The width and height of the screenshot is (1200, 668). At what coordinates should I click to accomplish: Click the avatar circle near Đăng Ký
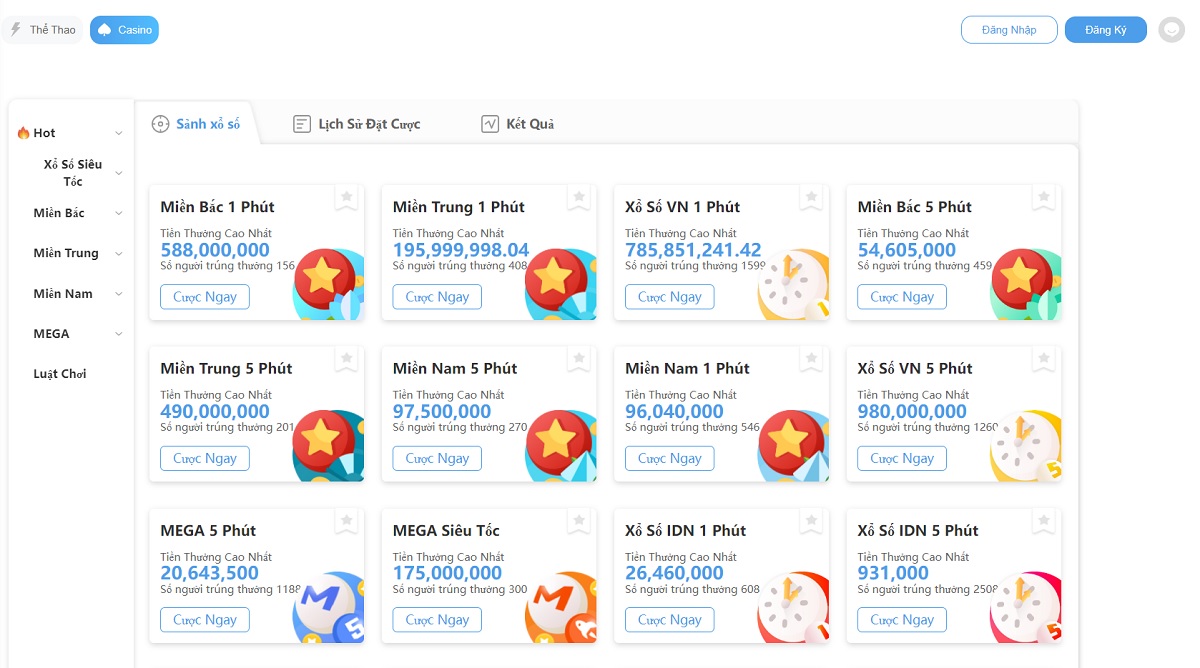click(1170, 29)
